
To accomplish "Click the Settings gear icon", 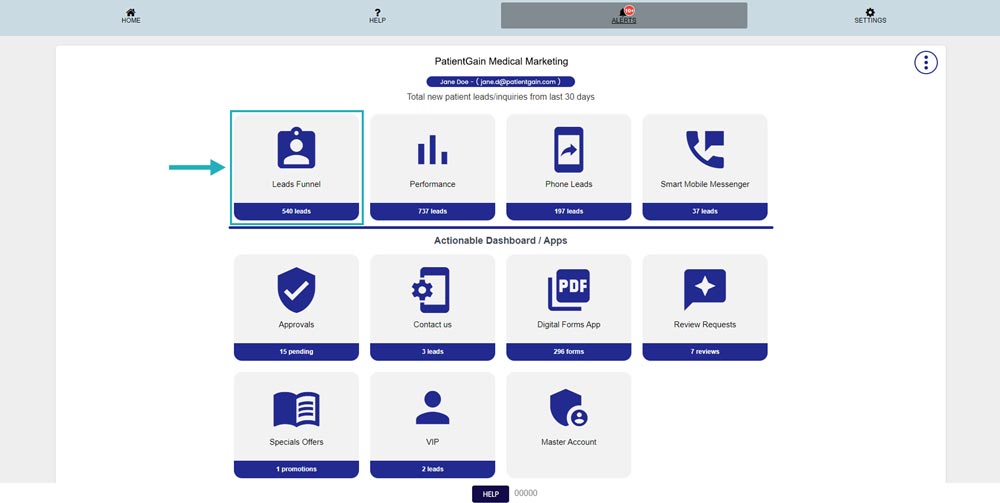I will click(x=870, y=12).
